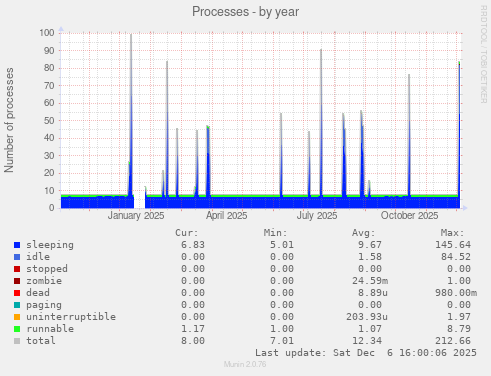Click the 'April 2025' x-axis label
This screenshot has height=376, width=491.
[226, 216]
